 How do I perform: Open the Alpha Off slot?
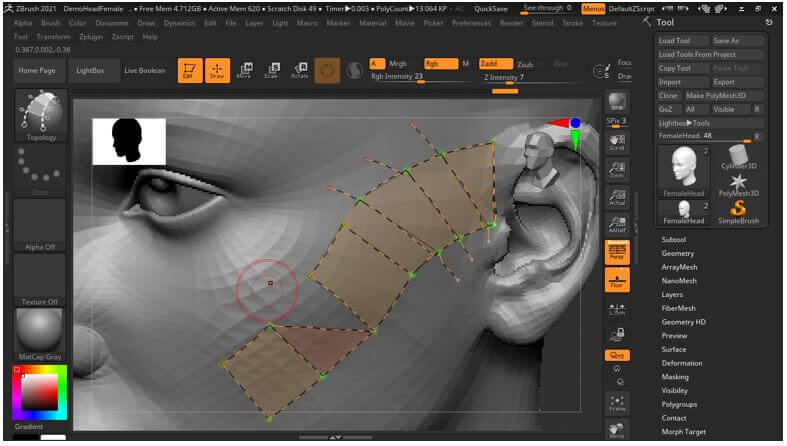[x=40, y=225]
